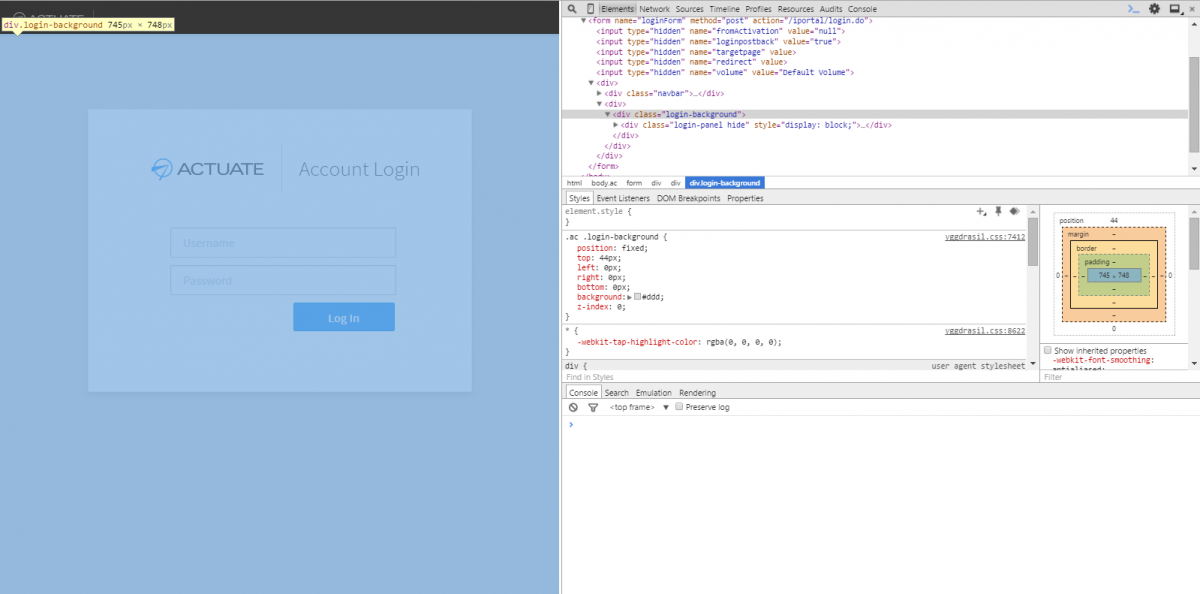The width and height of the screenshot is (1200, 594).
Task: Open the drawer Search tab
Action: 617,393
